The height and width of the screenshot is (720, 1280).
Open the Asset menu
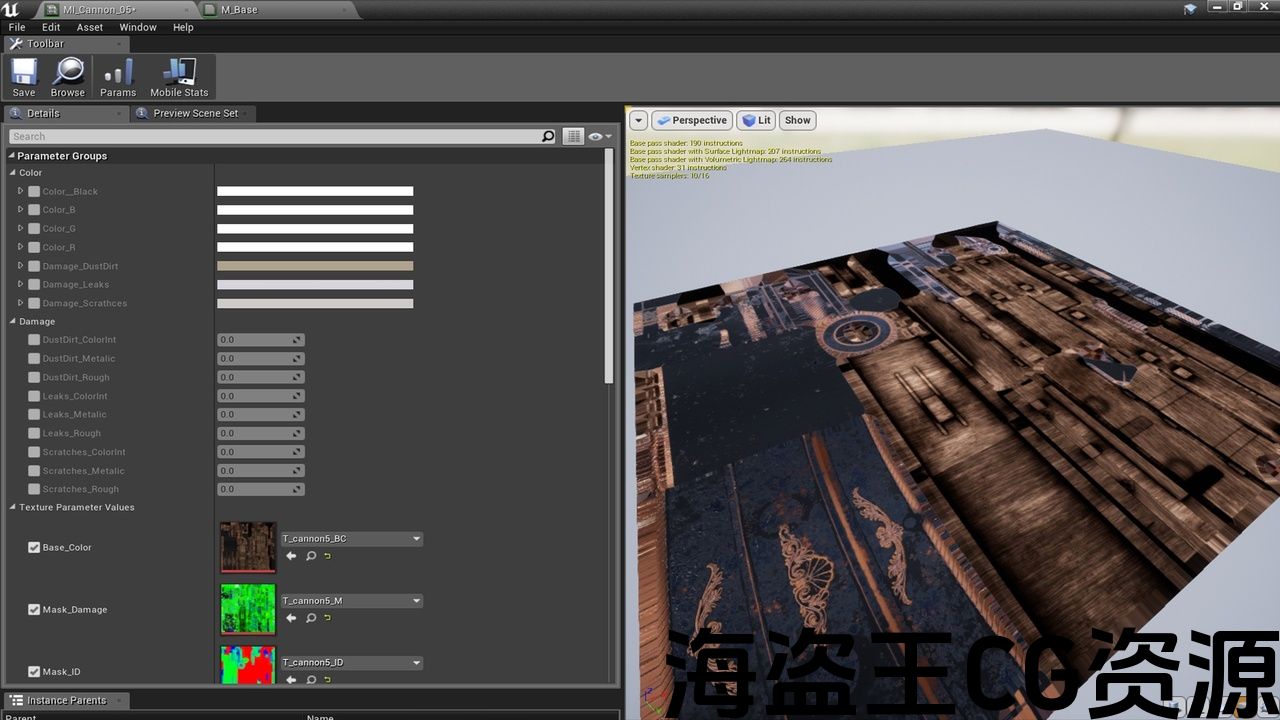pos(90,27)
